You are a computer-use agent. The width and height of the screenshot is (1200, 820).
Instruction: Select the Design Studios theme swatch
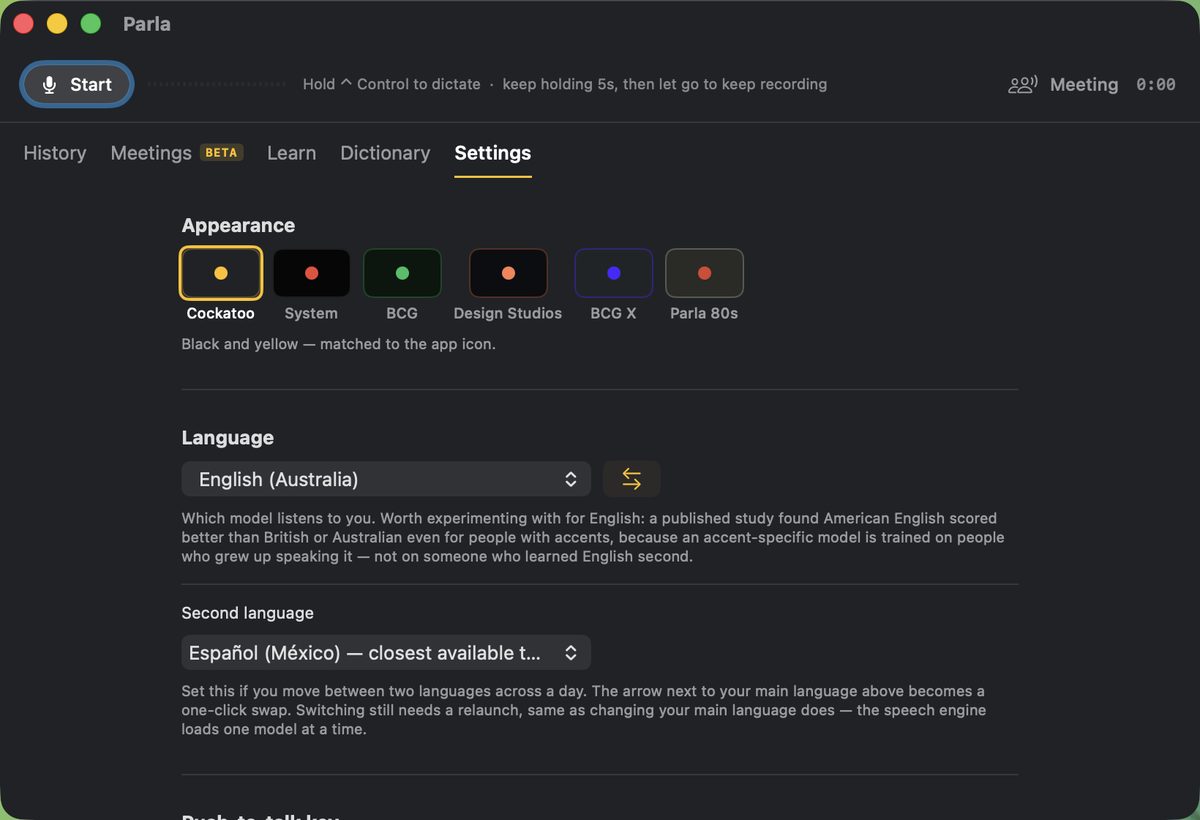(508, 273)
